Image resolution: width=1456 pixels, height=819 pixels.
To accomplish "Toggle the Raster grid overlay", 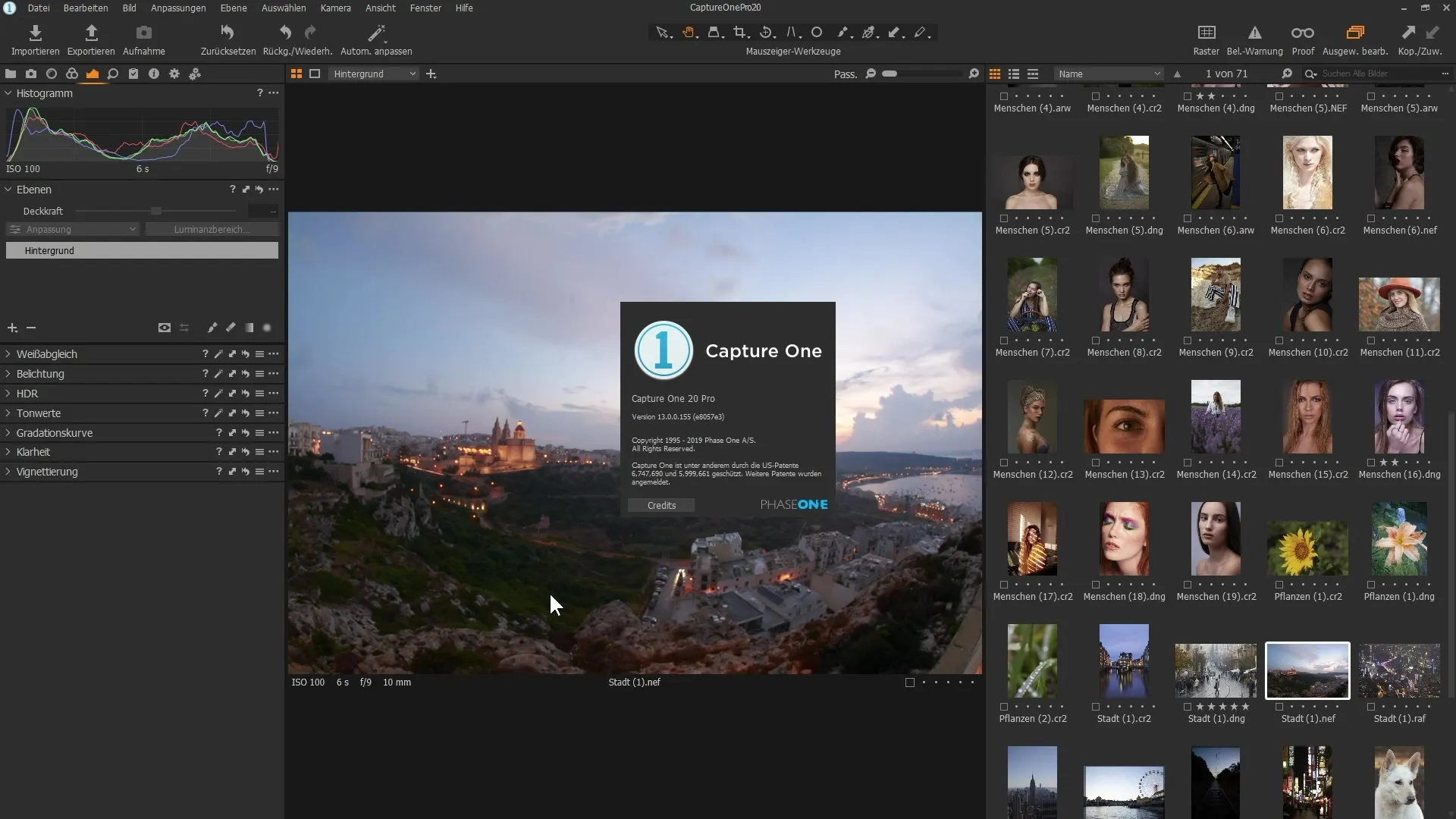I will [1206, 33].
